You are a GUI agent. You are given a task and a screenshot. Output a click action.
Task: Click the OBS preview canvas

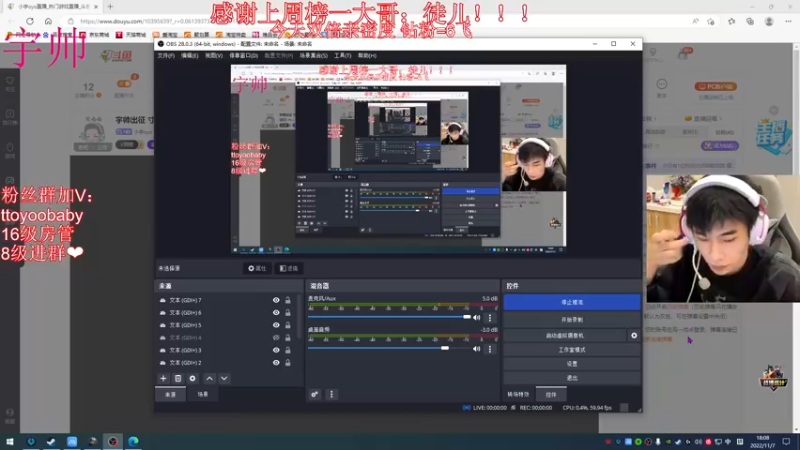[x=398, y=159]
